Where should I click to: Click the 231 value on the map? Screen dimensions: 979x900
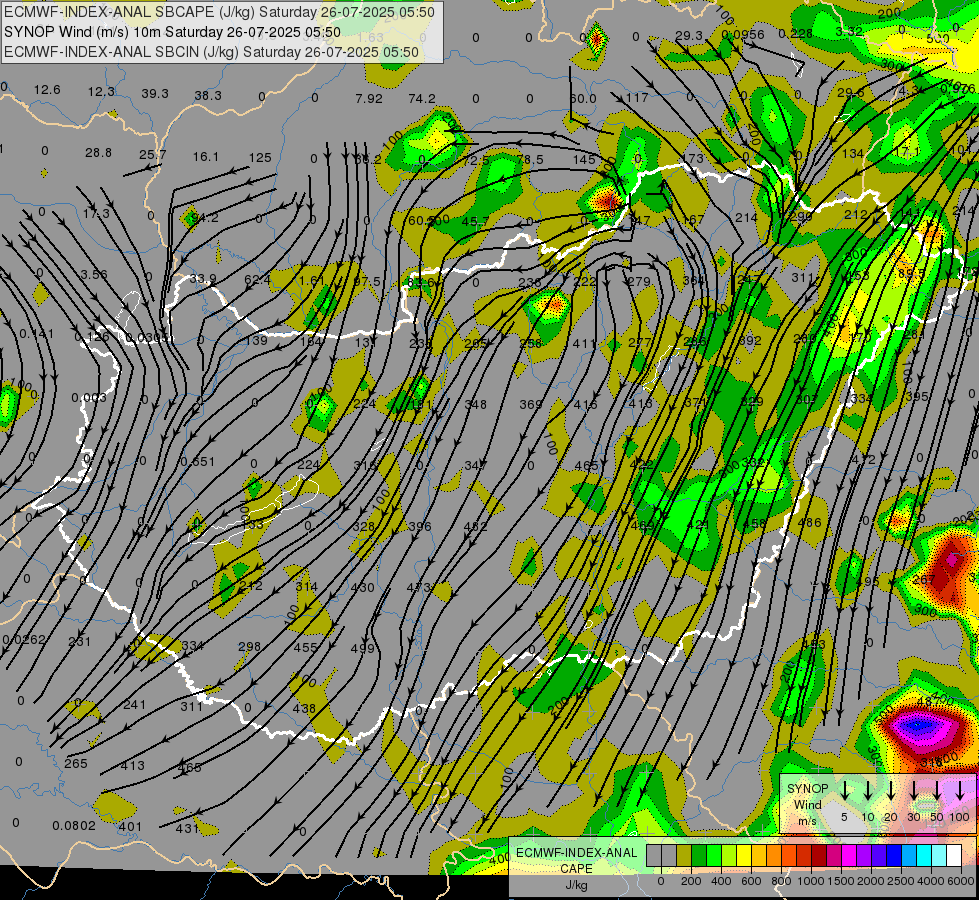(79, 642)
